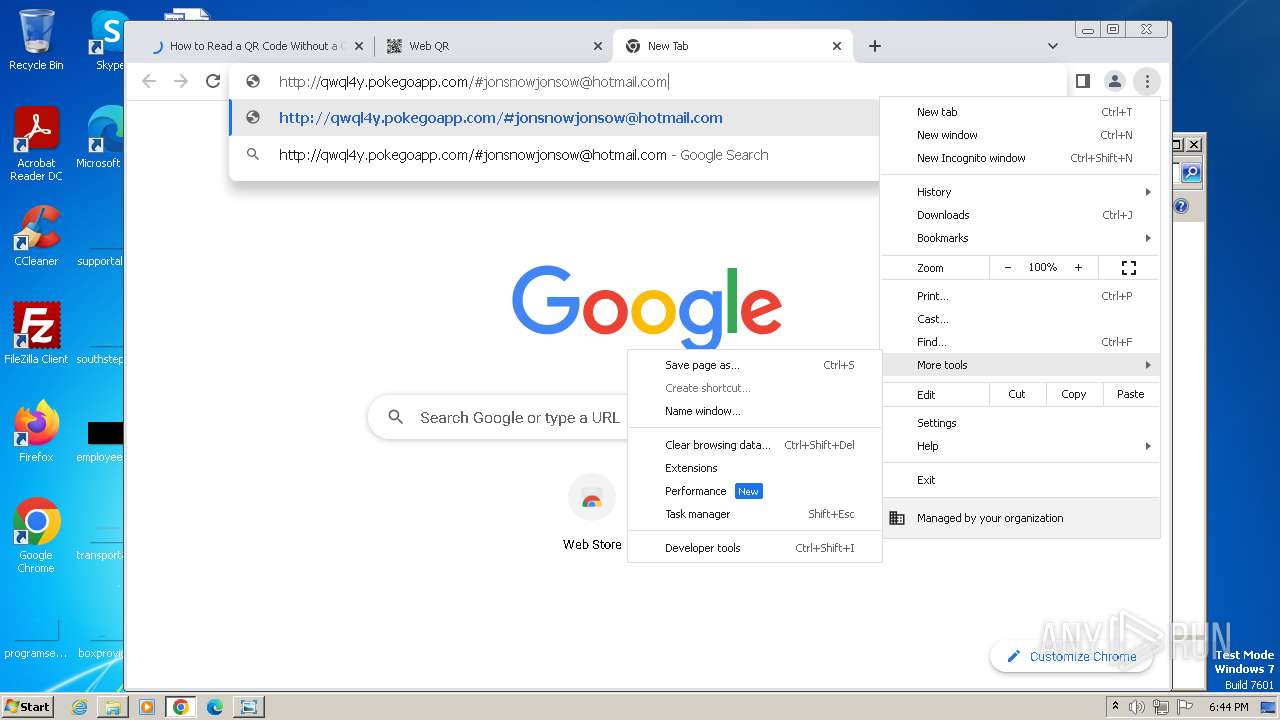The height and width of the screenshot is (720, 1280).
Task: Increase zoom with plus button
Action: [x=1078, y=268]
